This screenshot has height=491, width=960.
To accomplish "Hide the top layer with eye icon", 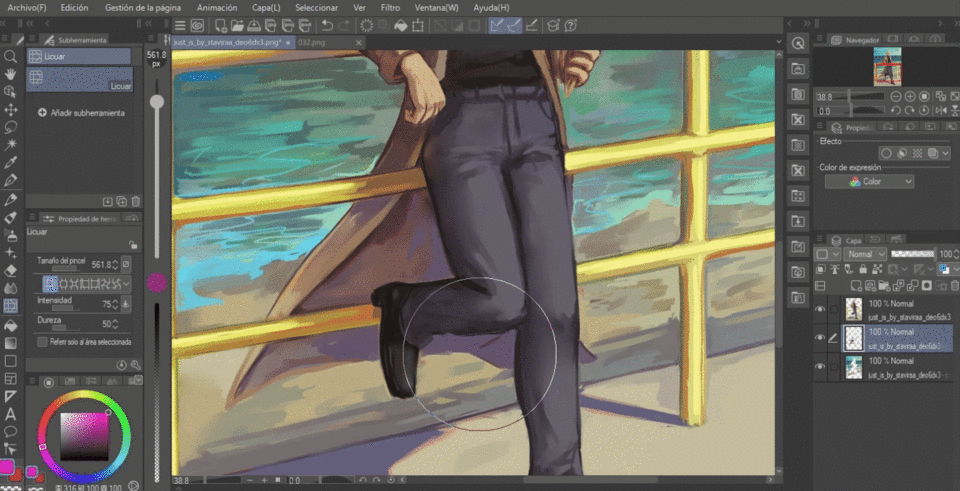I will pos(820,309).
